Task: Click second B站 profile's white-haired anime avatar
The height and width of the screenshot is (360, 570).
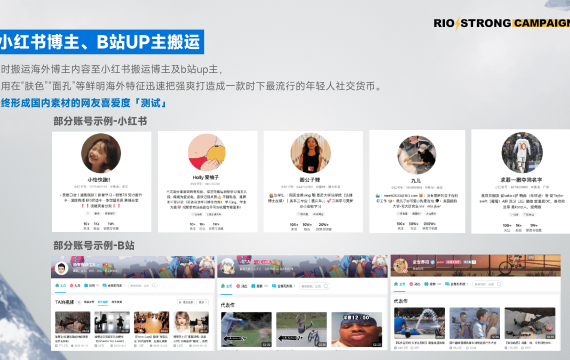Action: (228, 267)
